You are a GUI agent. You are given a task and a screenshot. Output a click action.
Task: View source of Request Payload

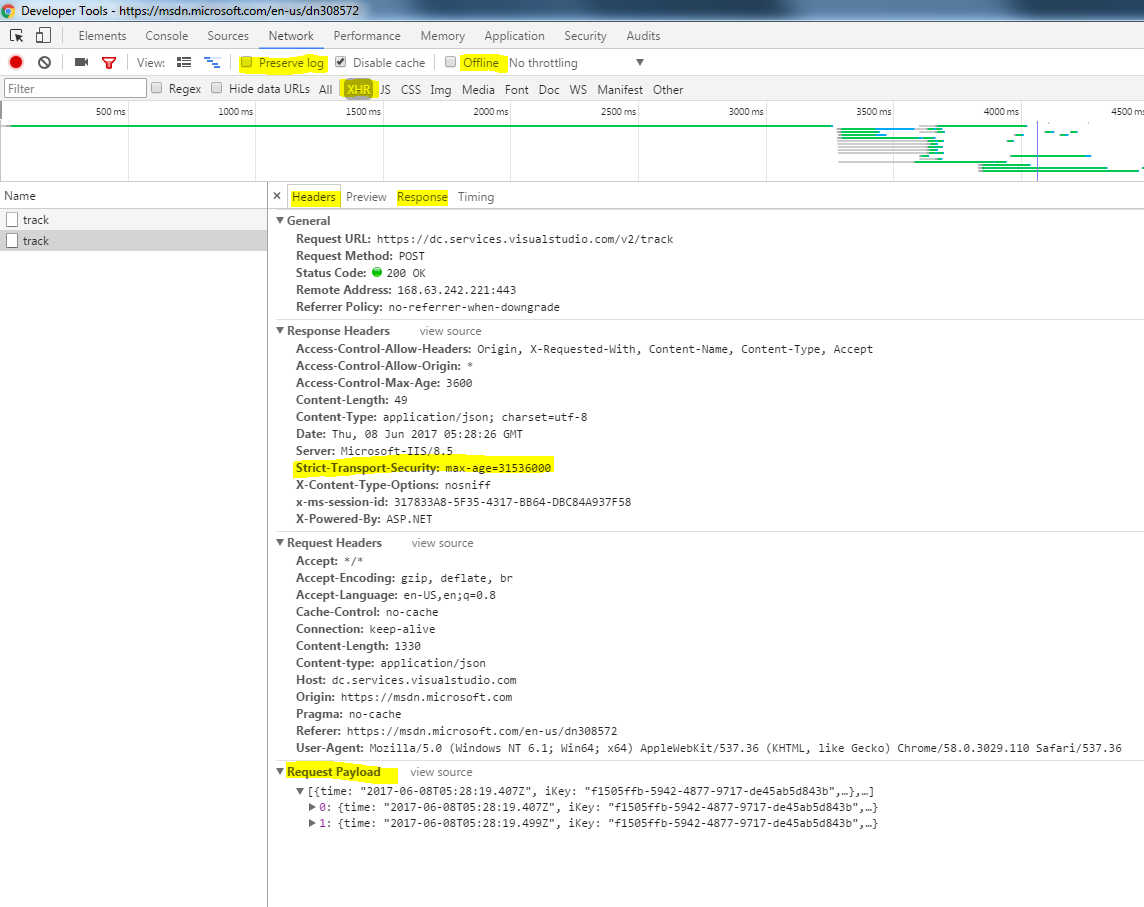[441, 772]
